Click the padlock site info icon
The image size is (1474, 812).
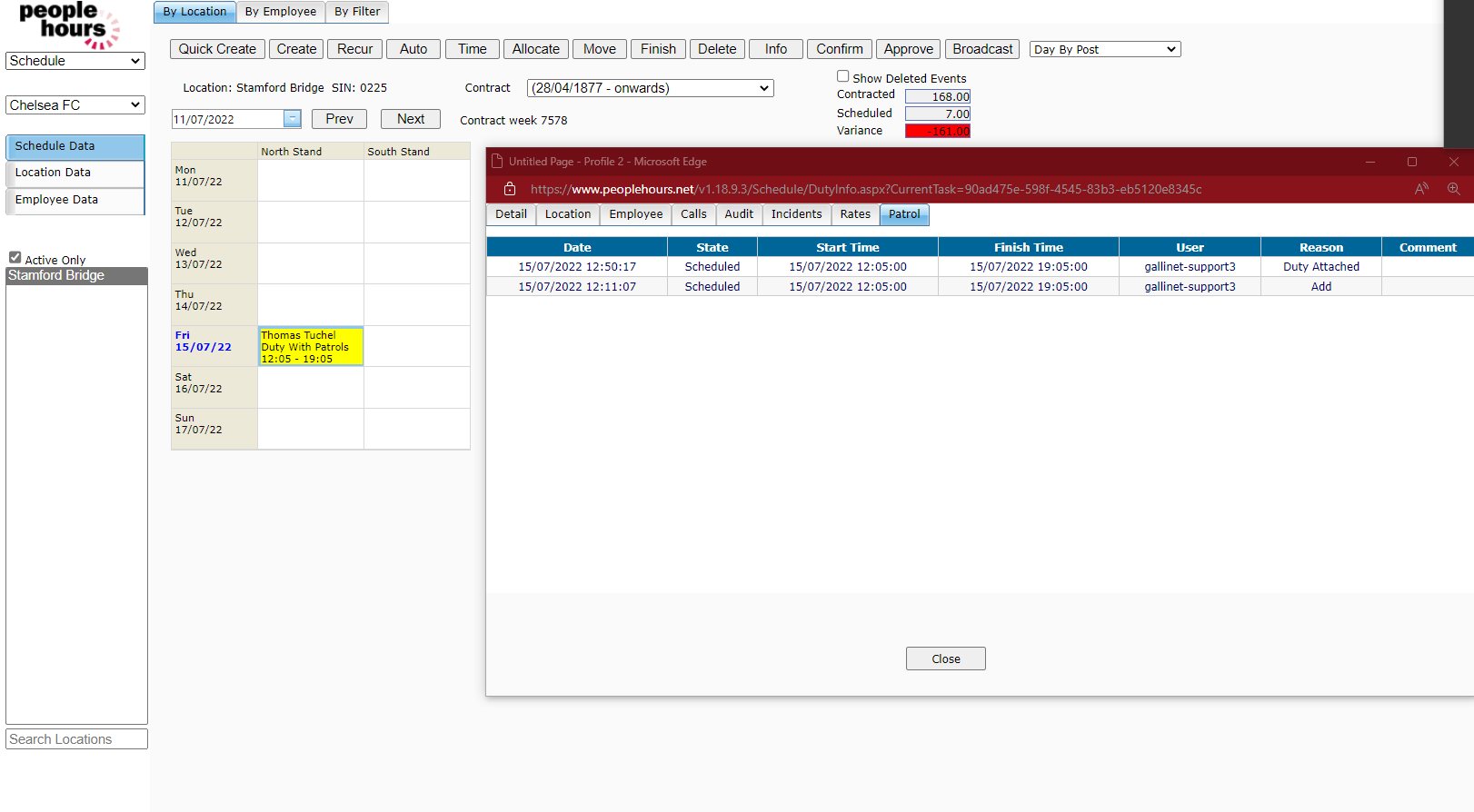(x=510, y=189)
